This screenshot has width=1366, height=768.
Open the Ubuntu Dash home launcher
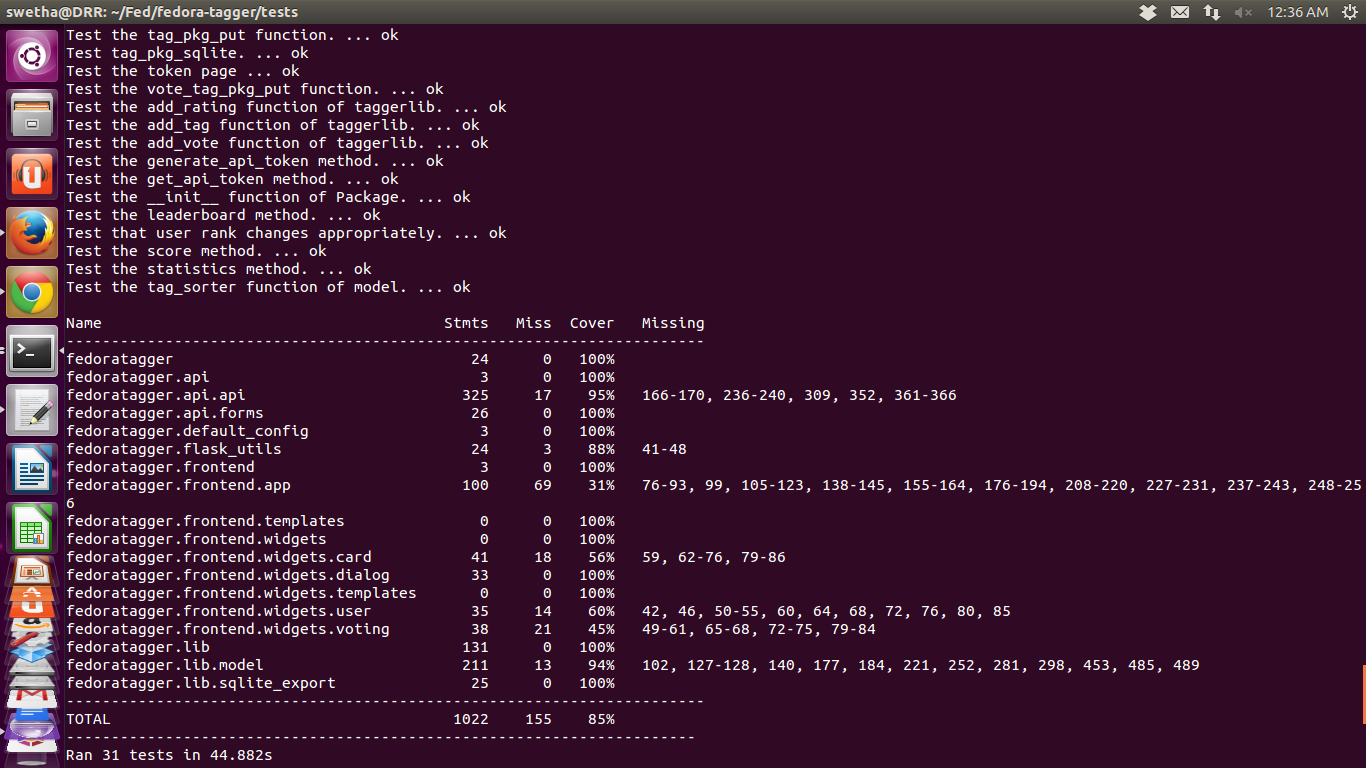(x=32, y=56)
